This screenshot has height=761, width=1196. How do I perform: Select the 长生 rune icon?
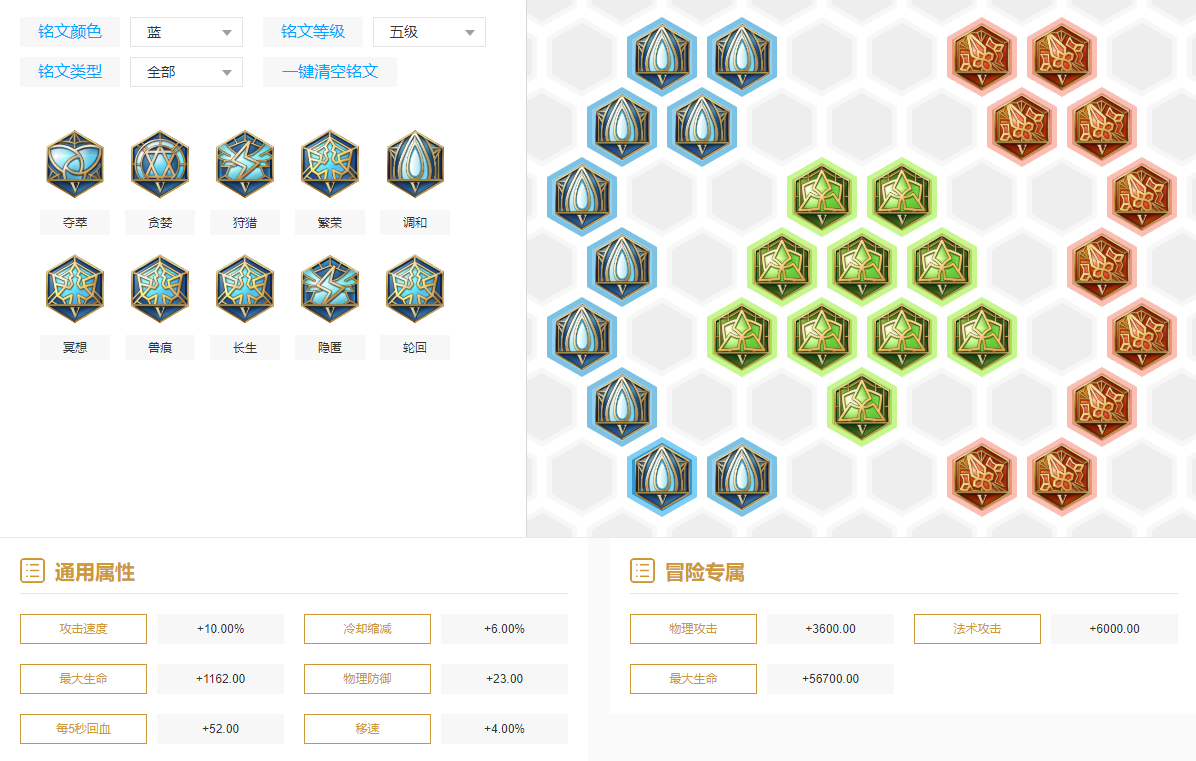[x=245, y=289]
